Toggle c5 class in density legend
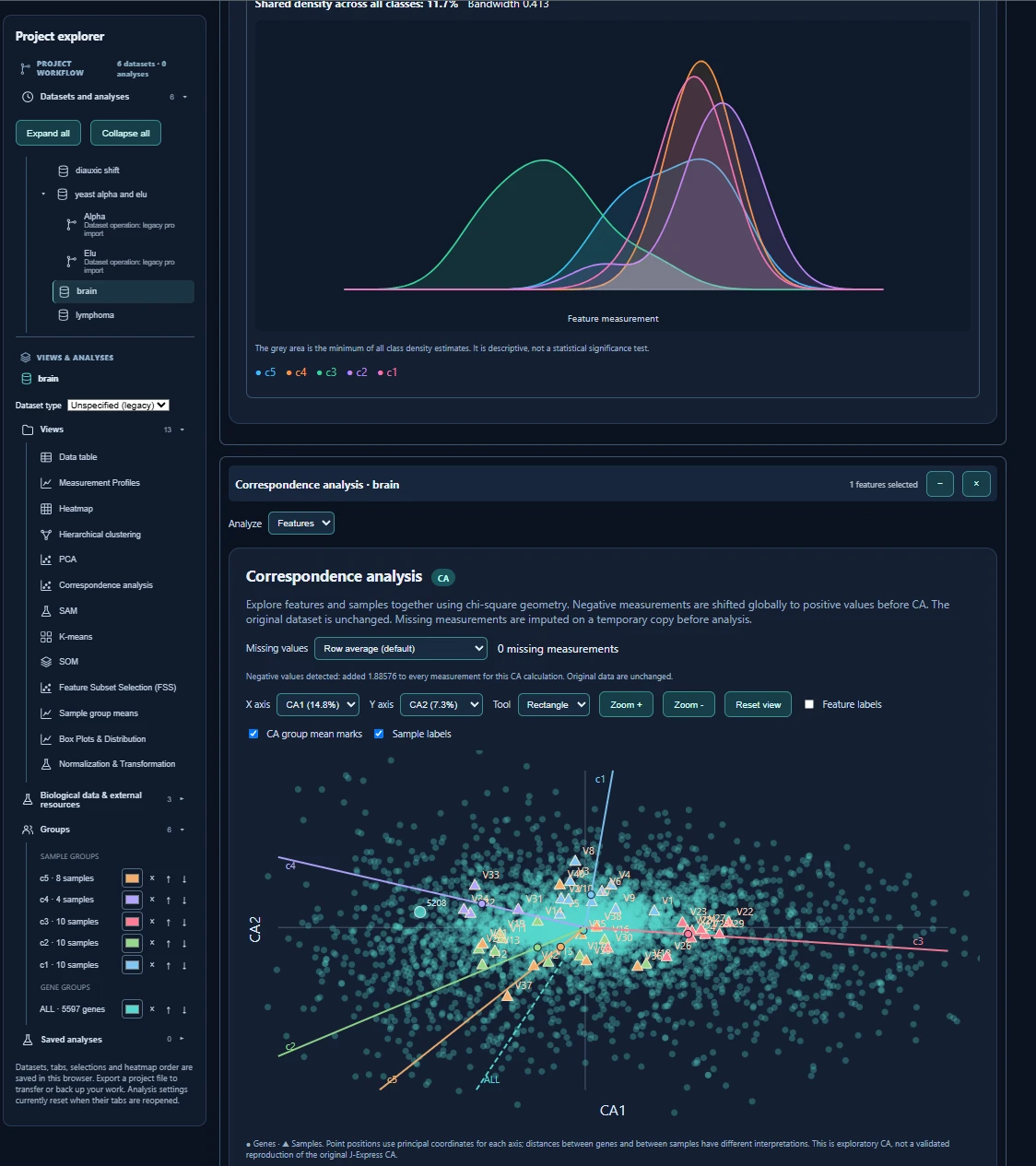This screenshot has height=1166, width=1036. coord(265,372)
